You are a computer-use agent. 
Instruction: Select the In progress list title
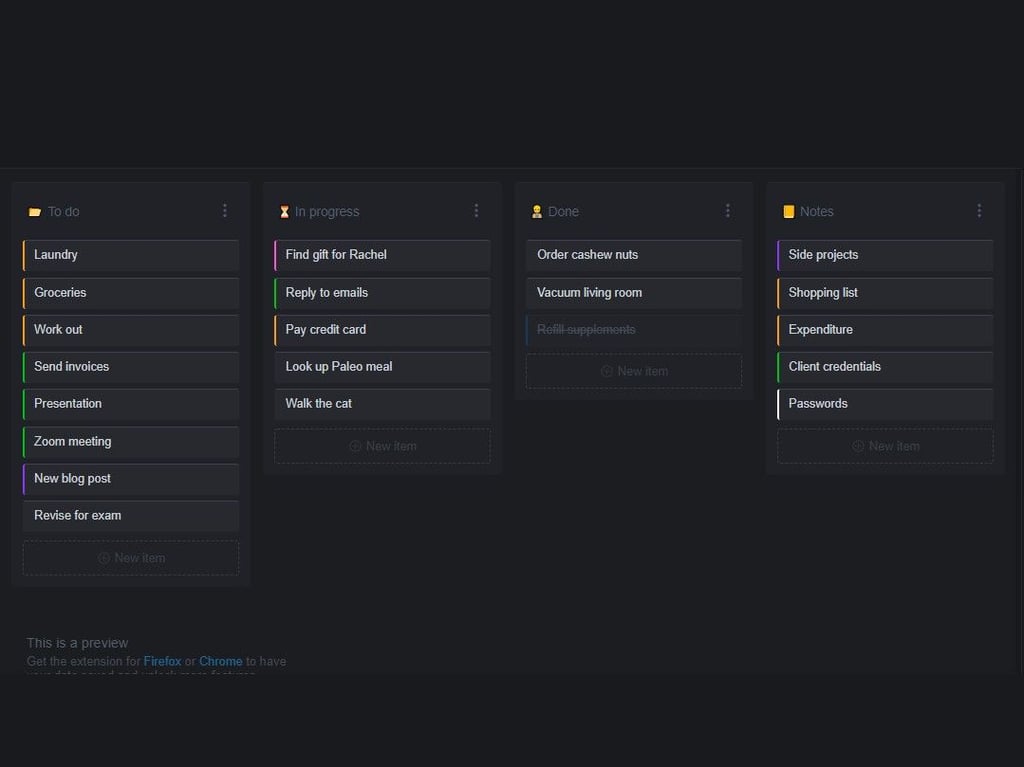point(327,212)
